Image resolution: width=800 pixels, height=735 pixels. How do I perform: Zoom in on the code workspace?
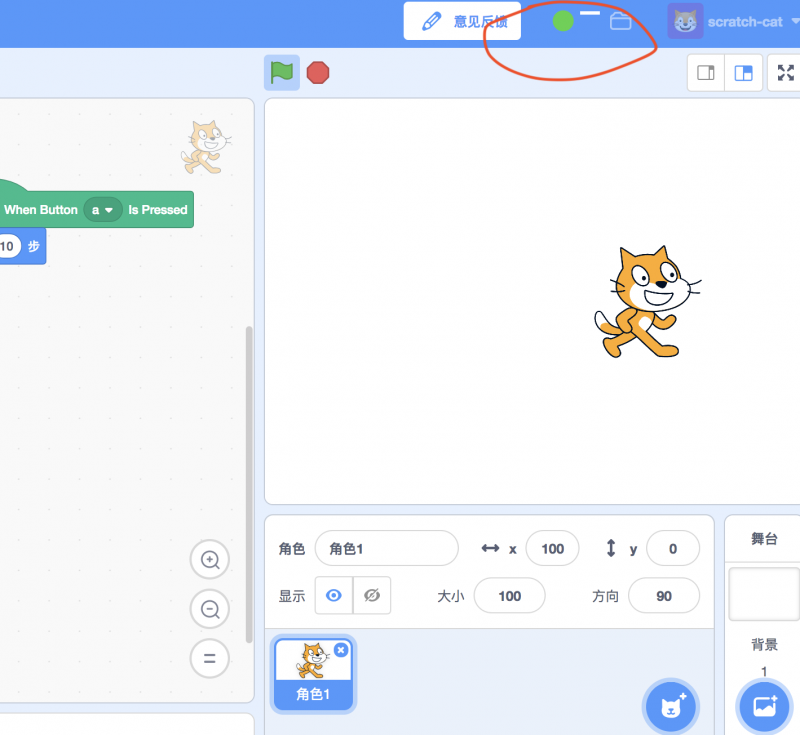tap(210, 560)
